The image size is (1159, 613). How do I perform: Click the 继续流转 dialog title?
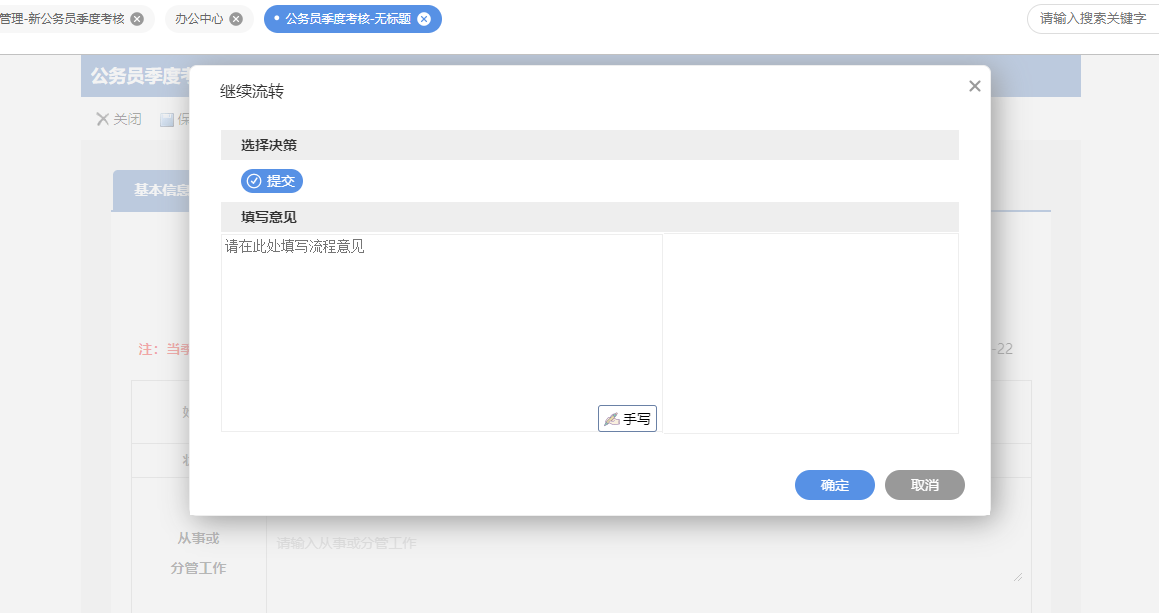pyautogui.click(x=252, y=92)
